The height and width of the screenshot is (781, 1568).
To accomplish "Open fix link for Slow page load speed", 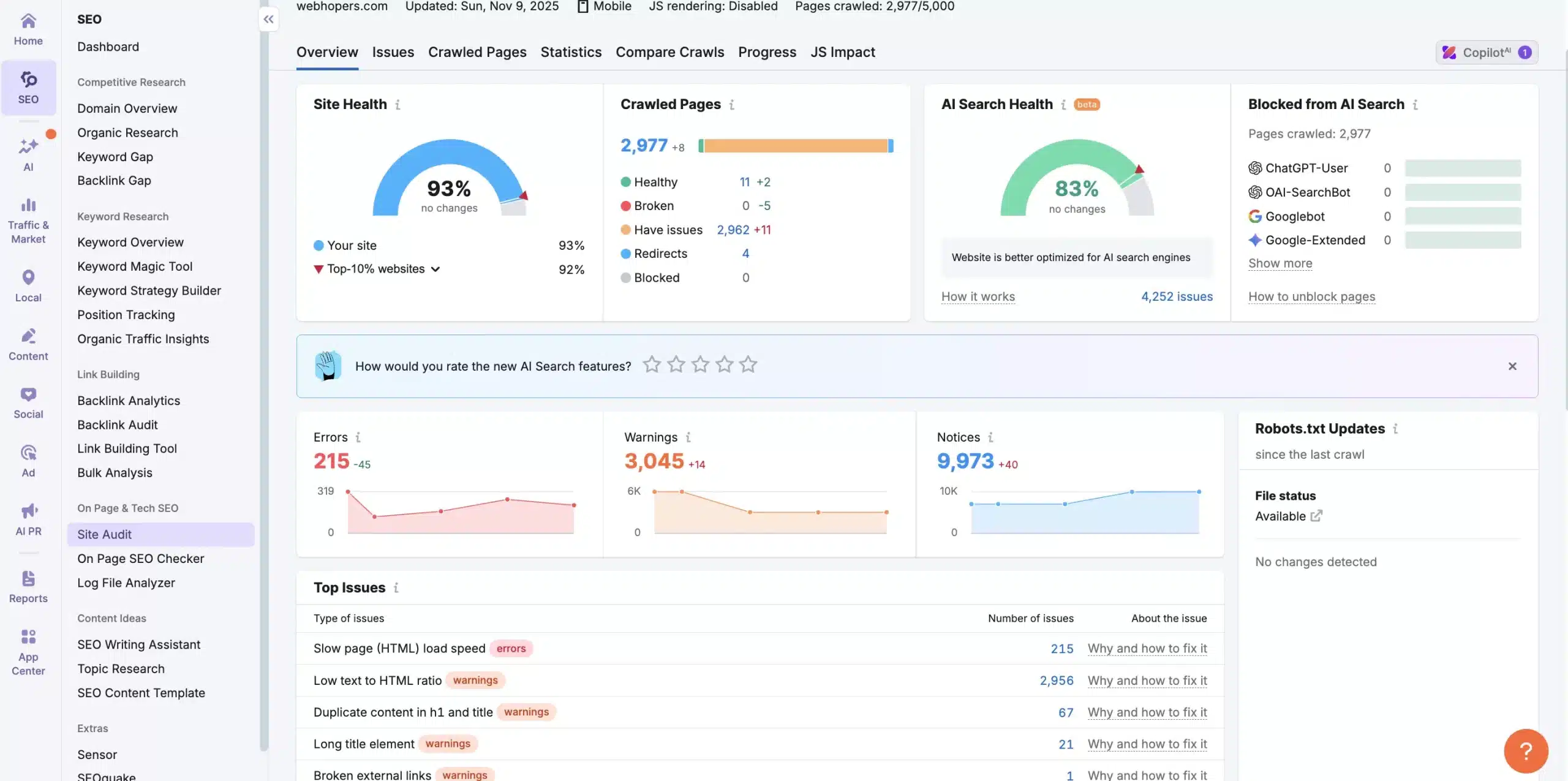I will (x=1147, y=649).
